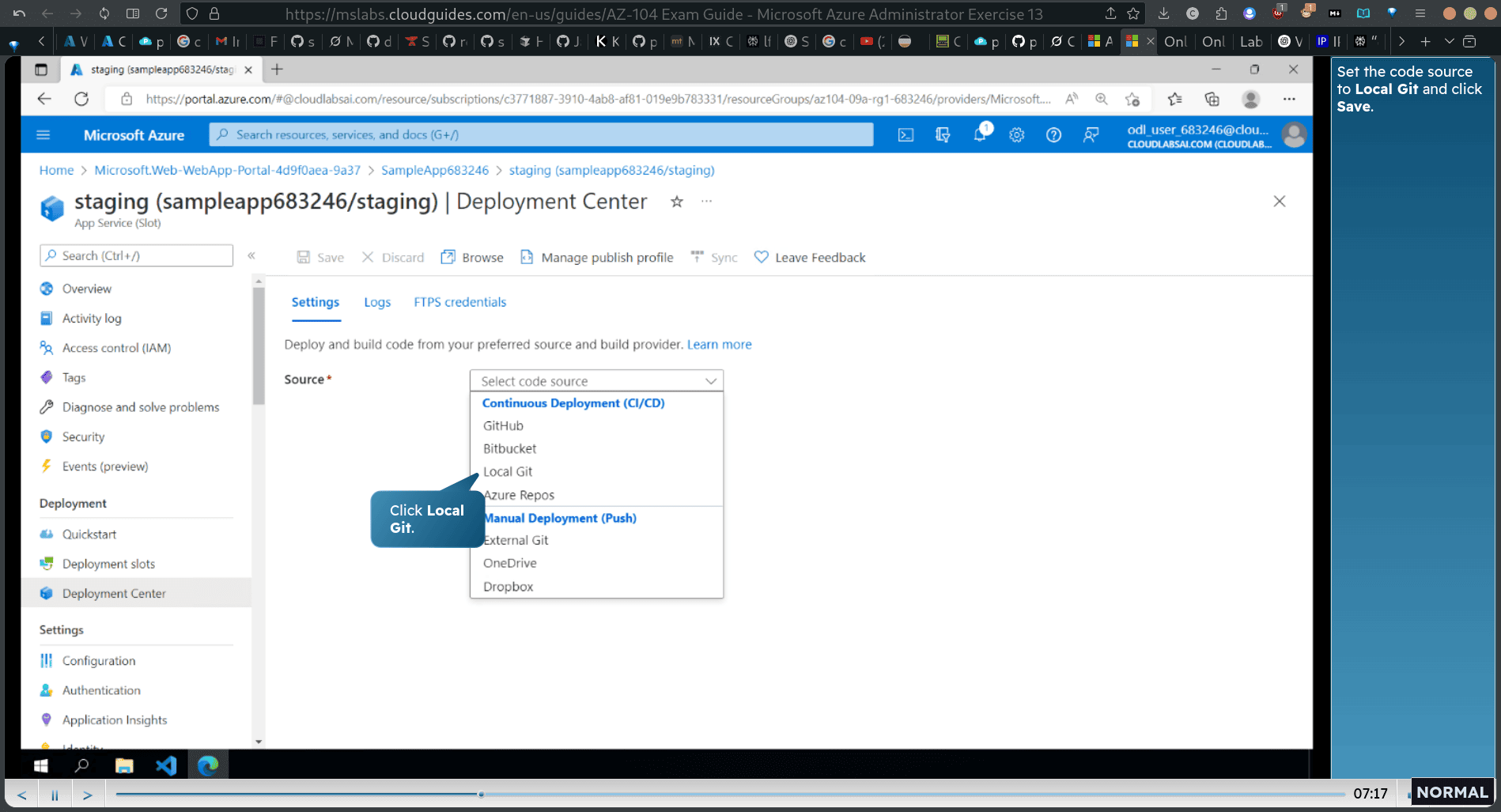Open Azure portal settings gear
Screen dimensions: 1501x812
tap(1017, 135)
